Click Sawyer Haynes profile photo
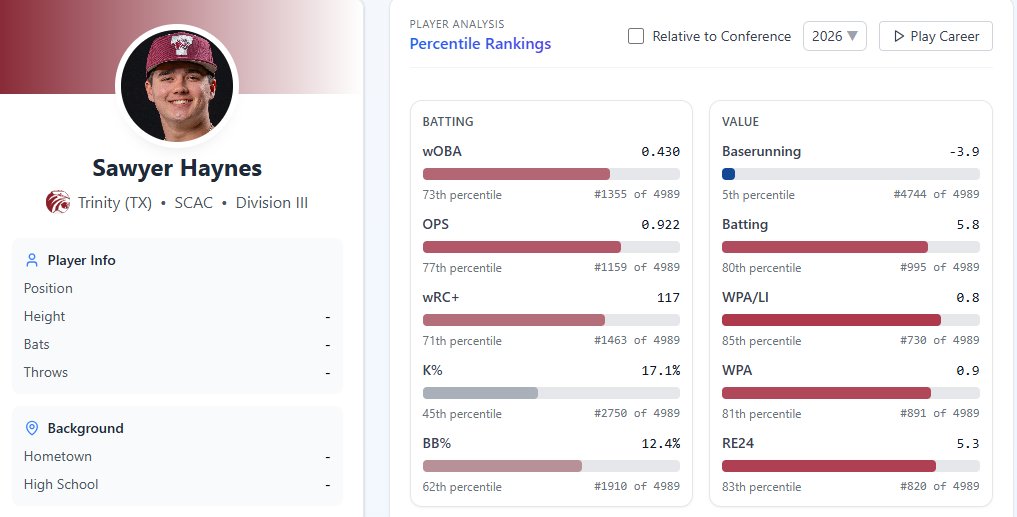The height and width of the screenshot is (517, 1017). (x=177, y=86)
